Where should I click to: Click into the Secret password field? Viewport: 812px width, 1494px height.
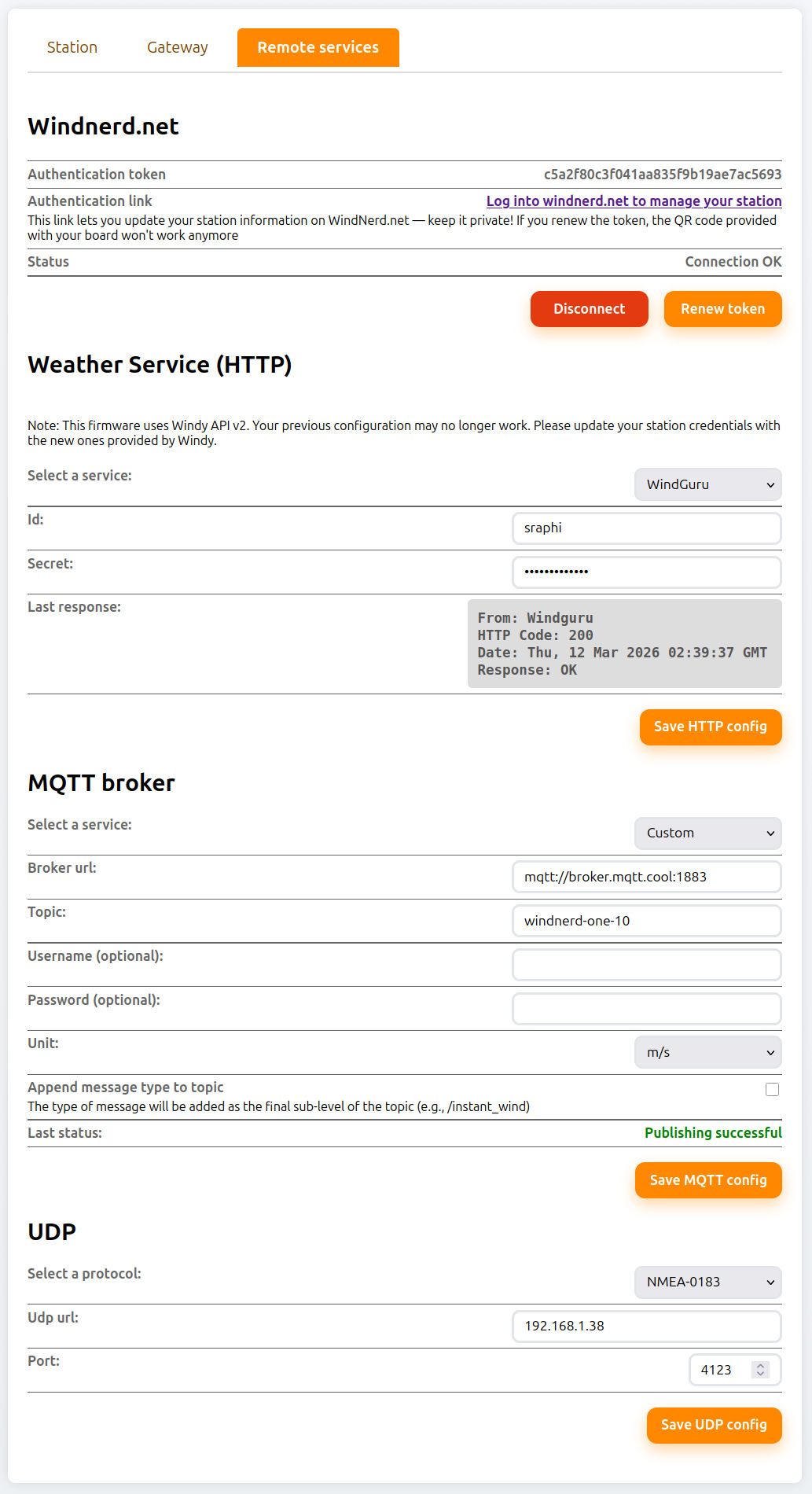click(647, 572)
